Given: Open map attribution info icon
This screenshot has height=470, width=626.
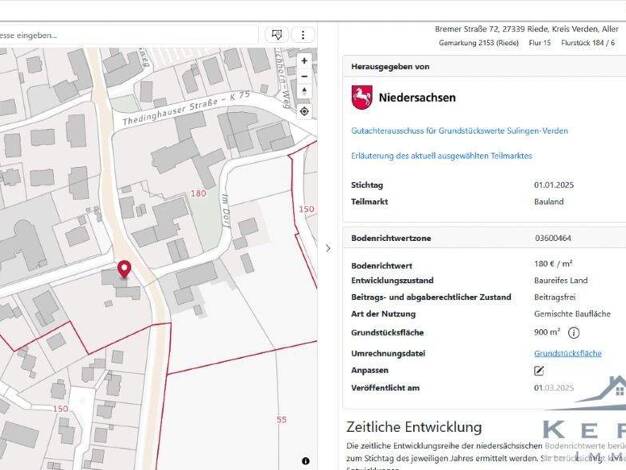Looking at the screenshot, I should 306,461.
